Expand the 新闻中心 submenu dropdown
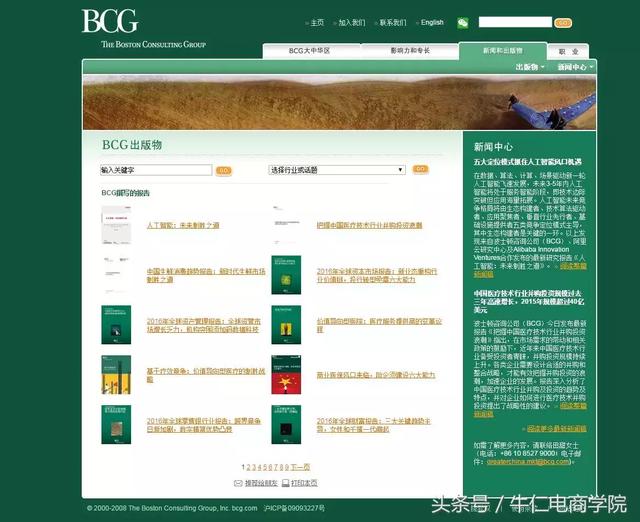Screen dimensions: 640x522 [x=576, y=67]
